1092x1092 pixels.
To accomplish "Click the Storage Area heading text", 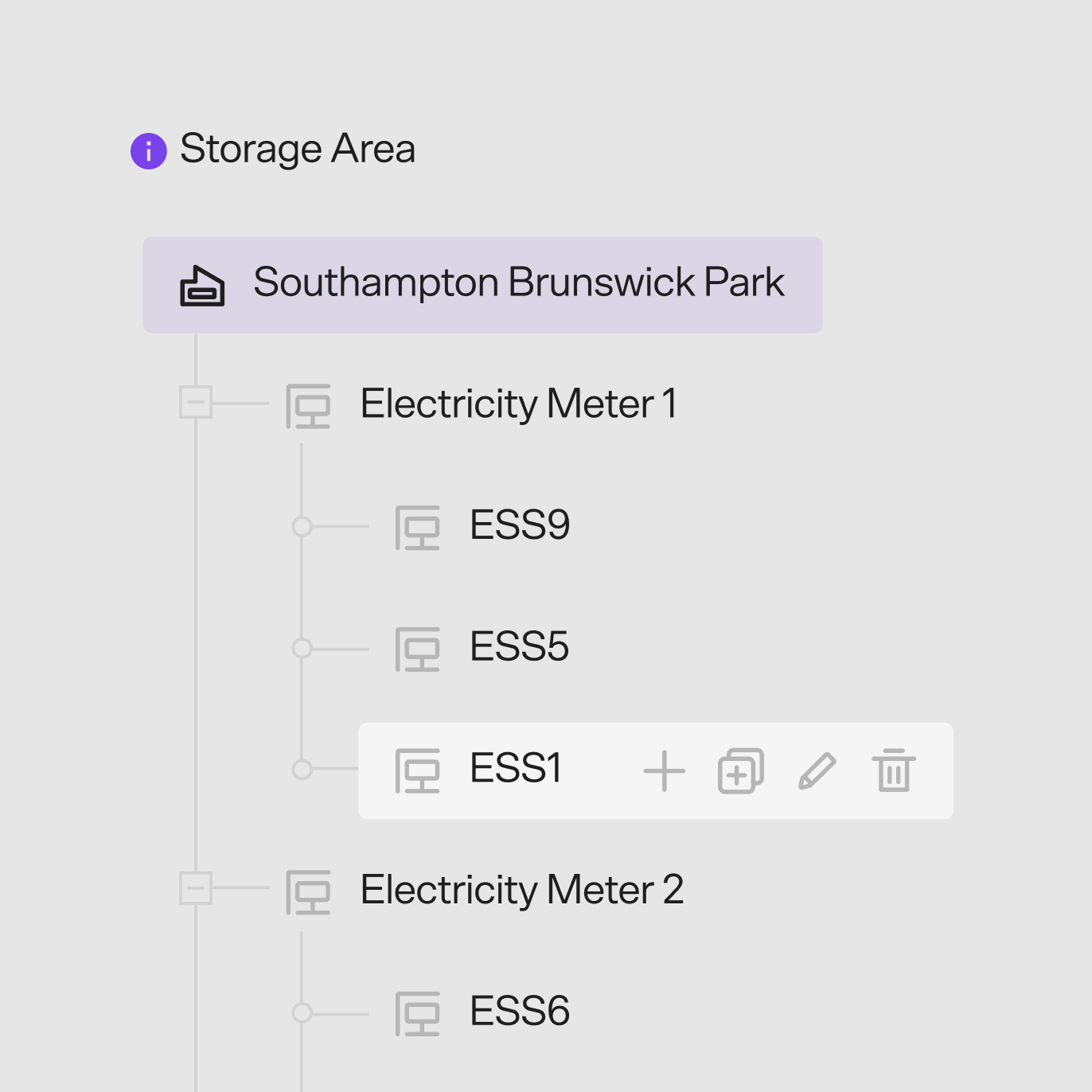I will 298,149.
